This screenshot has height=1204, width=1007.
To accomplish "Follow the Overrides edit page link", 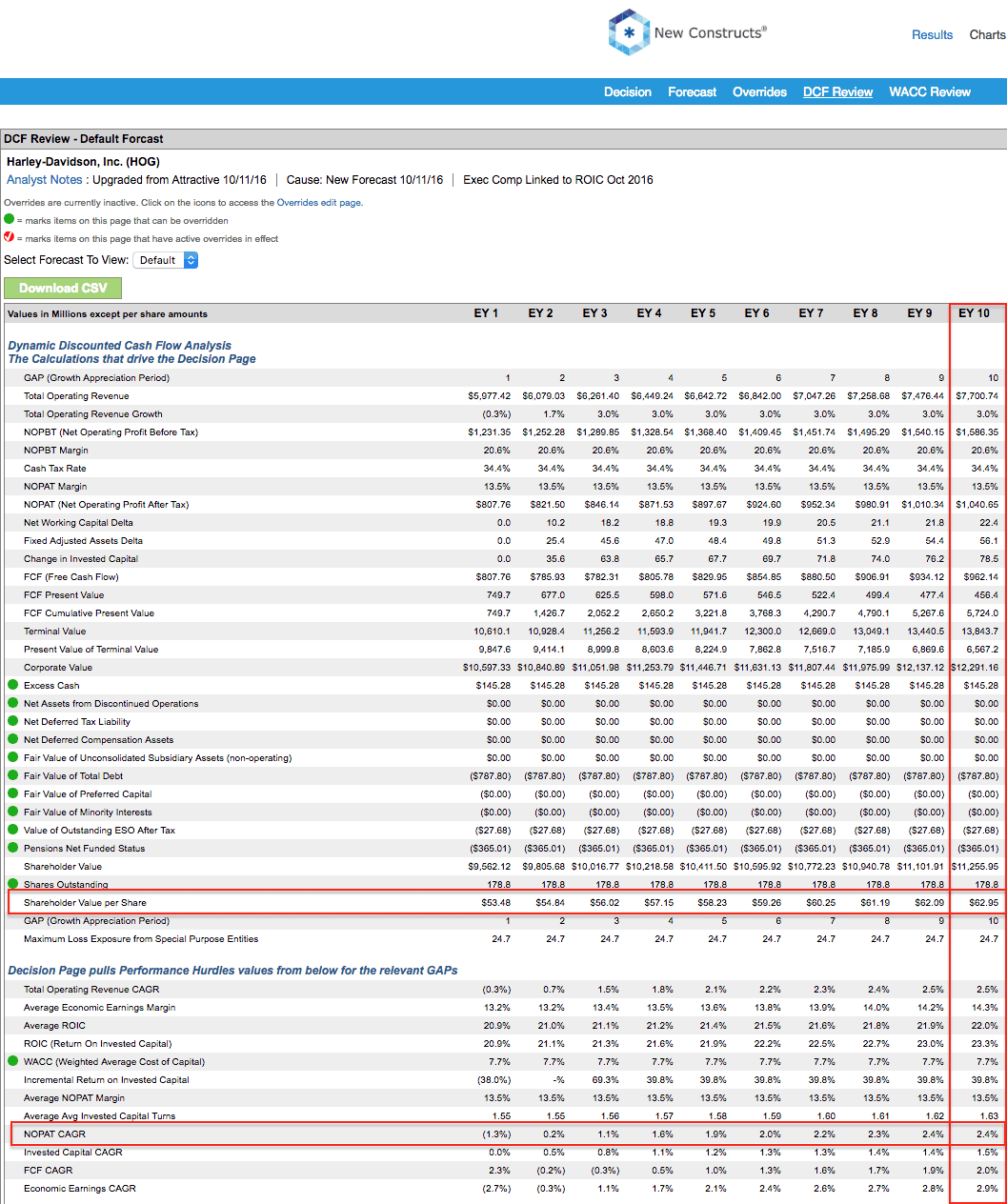I will point(319,203).
